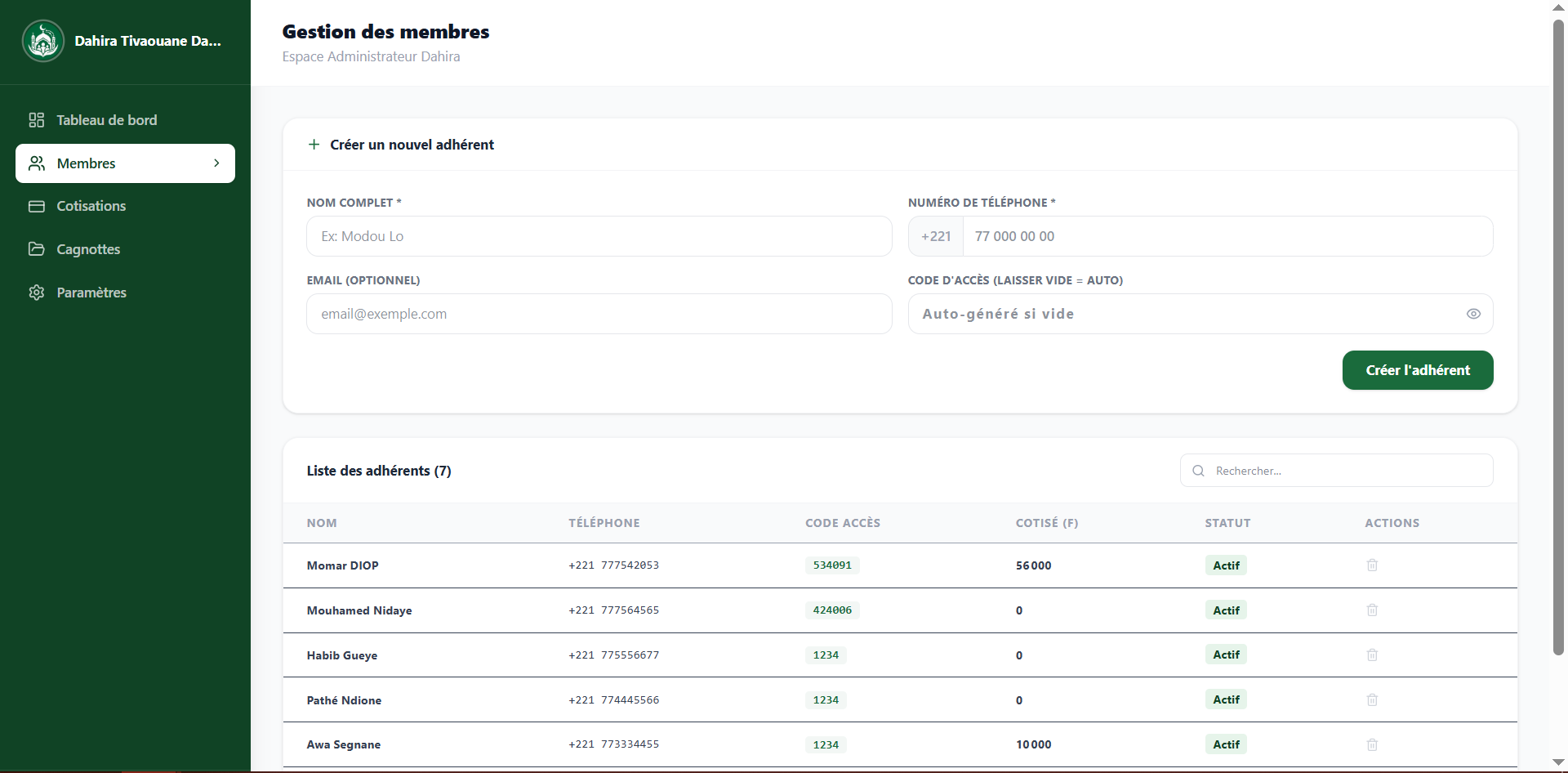
Task: Click the Membres people icon
Action: click(37, 163)
